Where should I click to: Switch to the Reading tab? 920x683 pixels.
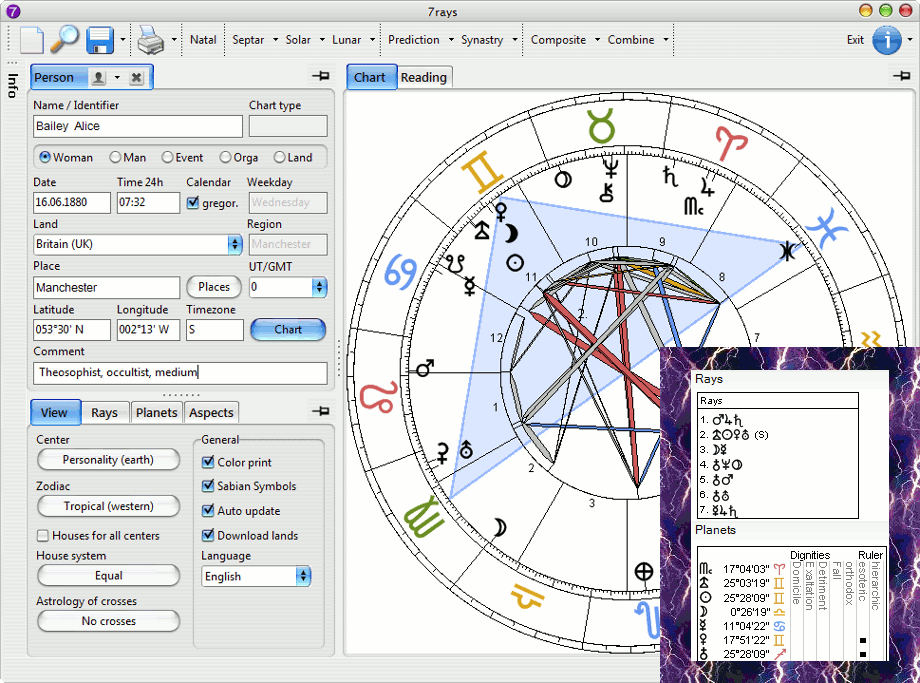[x=424, y=77]
